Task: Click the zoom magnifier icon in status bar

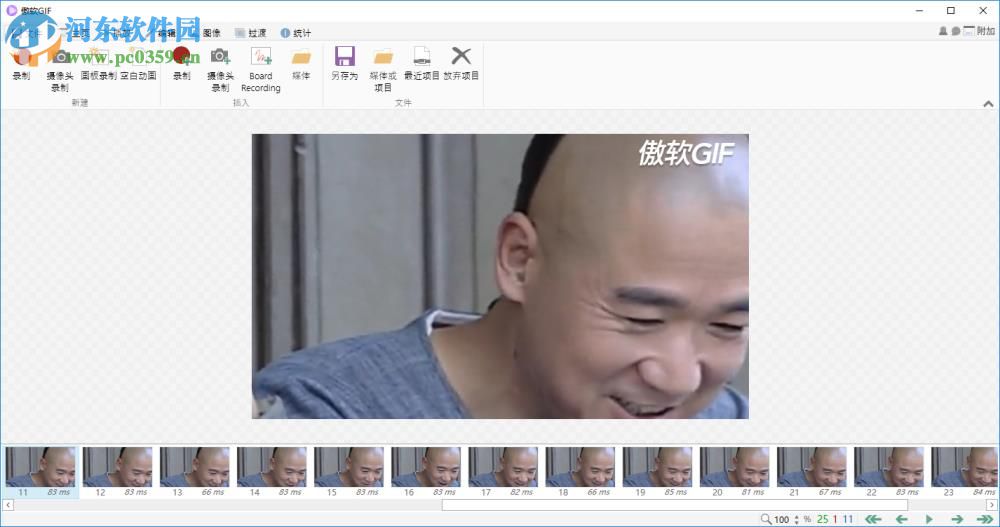Action: [x=766, y=519]
